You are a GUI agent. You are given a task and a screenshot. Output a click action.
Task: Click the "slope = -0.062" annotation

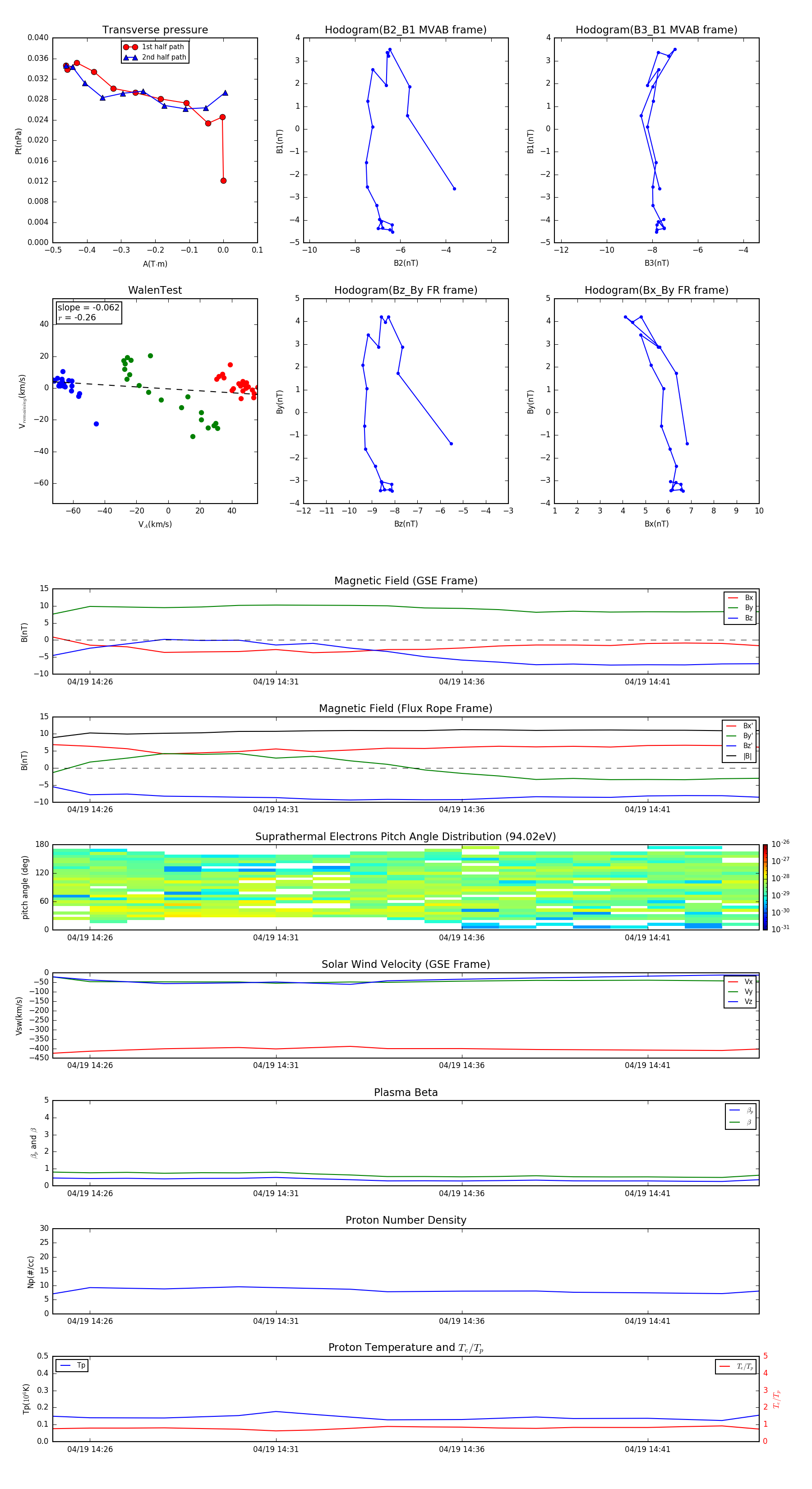(x=88, y=308)
